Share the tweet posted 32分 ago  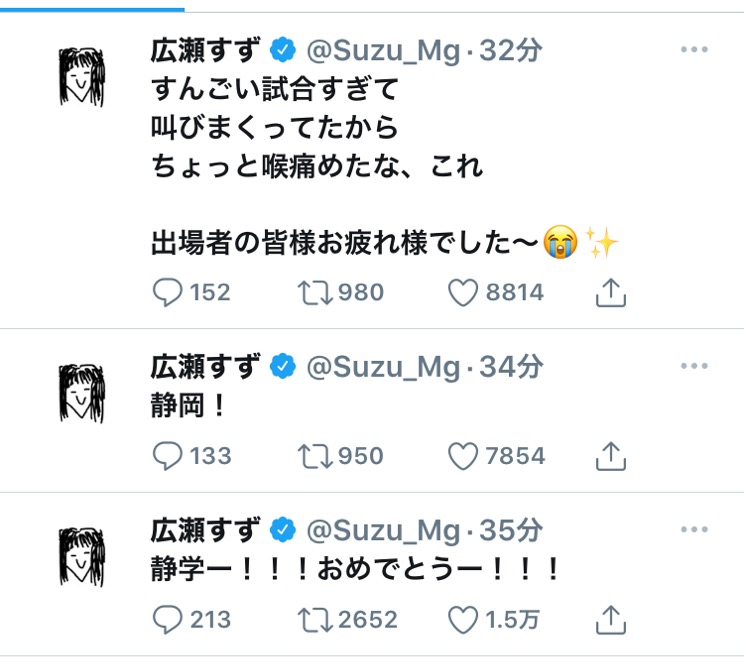[x=610, y=292]
